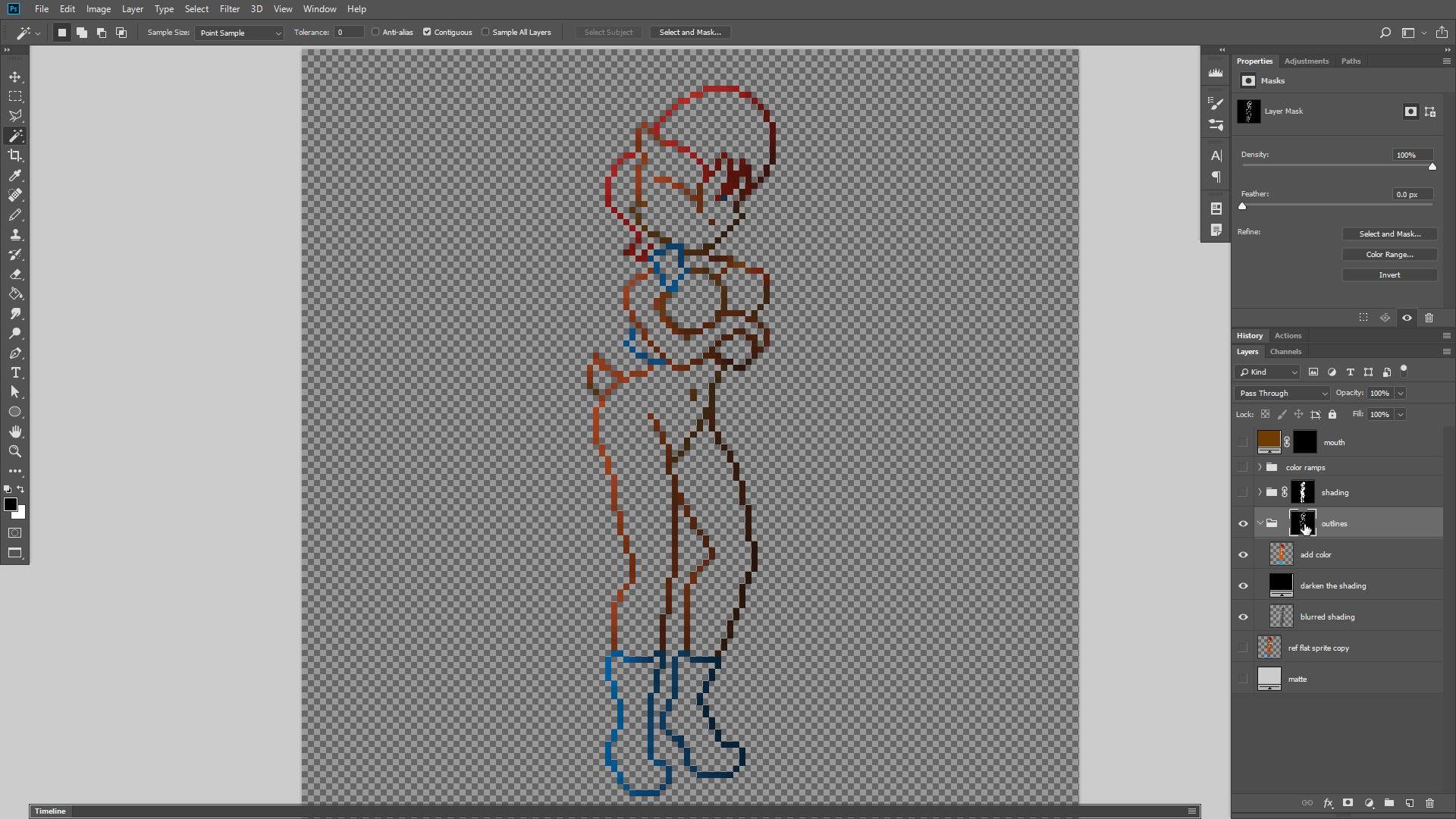Image resolution: width=1456 pixels, height=819 pixels.
Task: Select the Move tool
Action: 15,77
